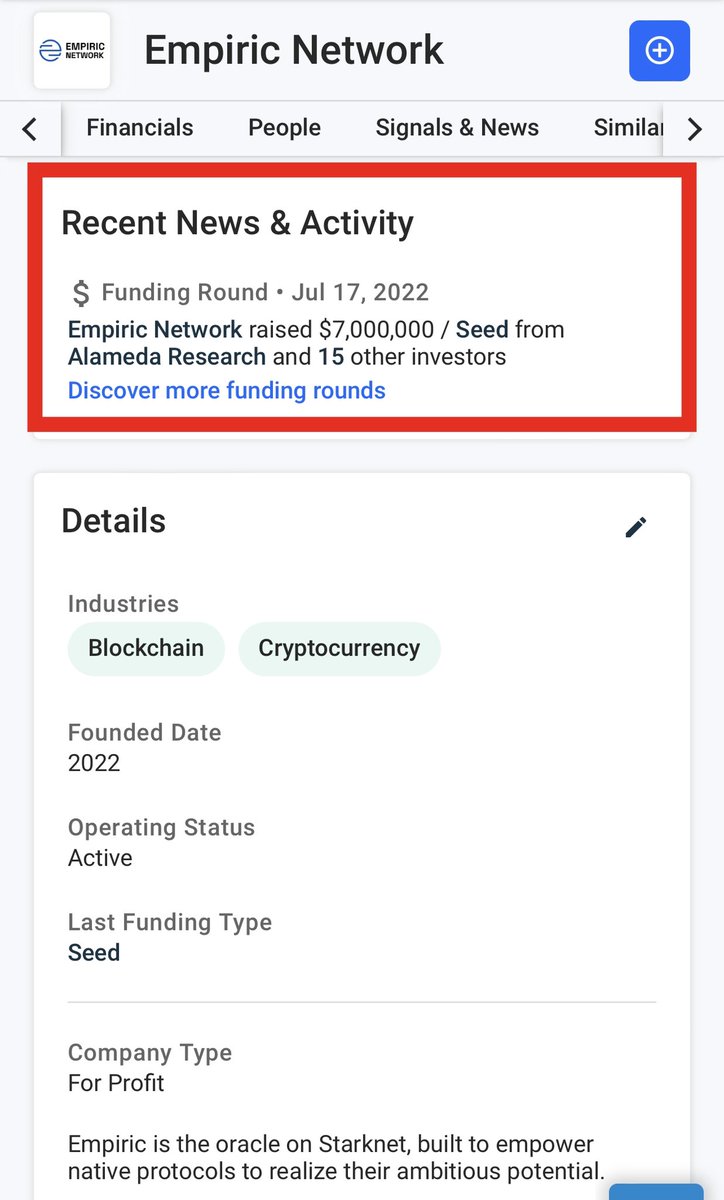Open the Empiric Network link in news
724x1200 pixels.
[155, 329]
